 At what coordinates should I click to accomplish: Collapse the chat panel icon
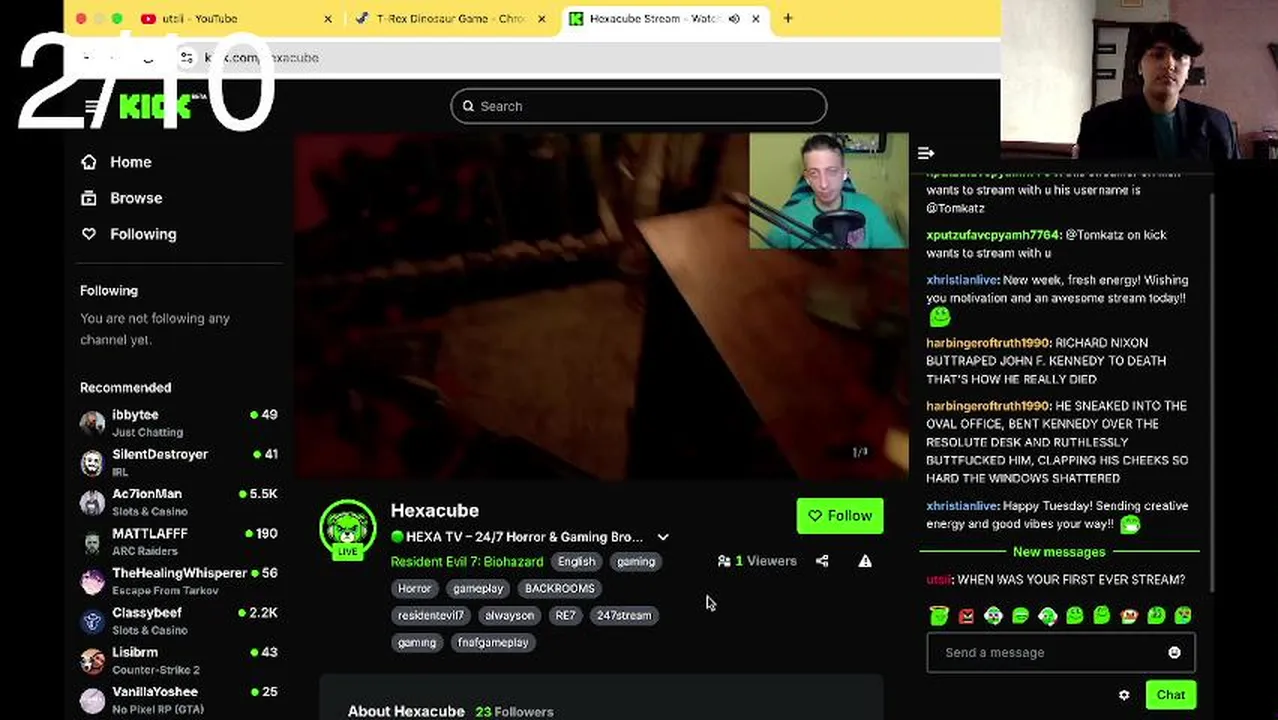[x=926, y=153]
